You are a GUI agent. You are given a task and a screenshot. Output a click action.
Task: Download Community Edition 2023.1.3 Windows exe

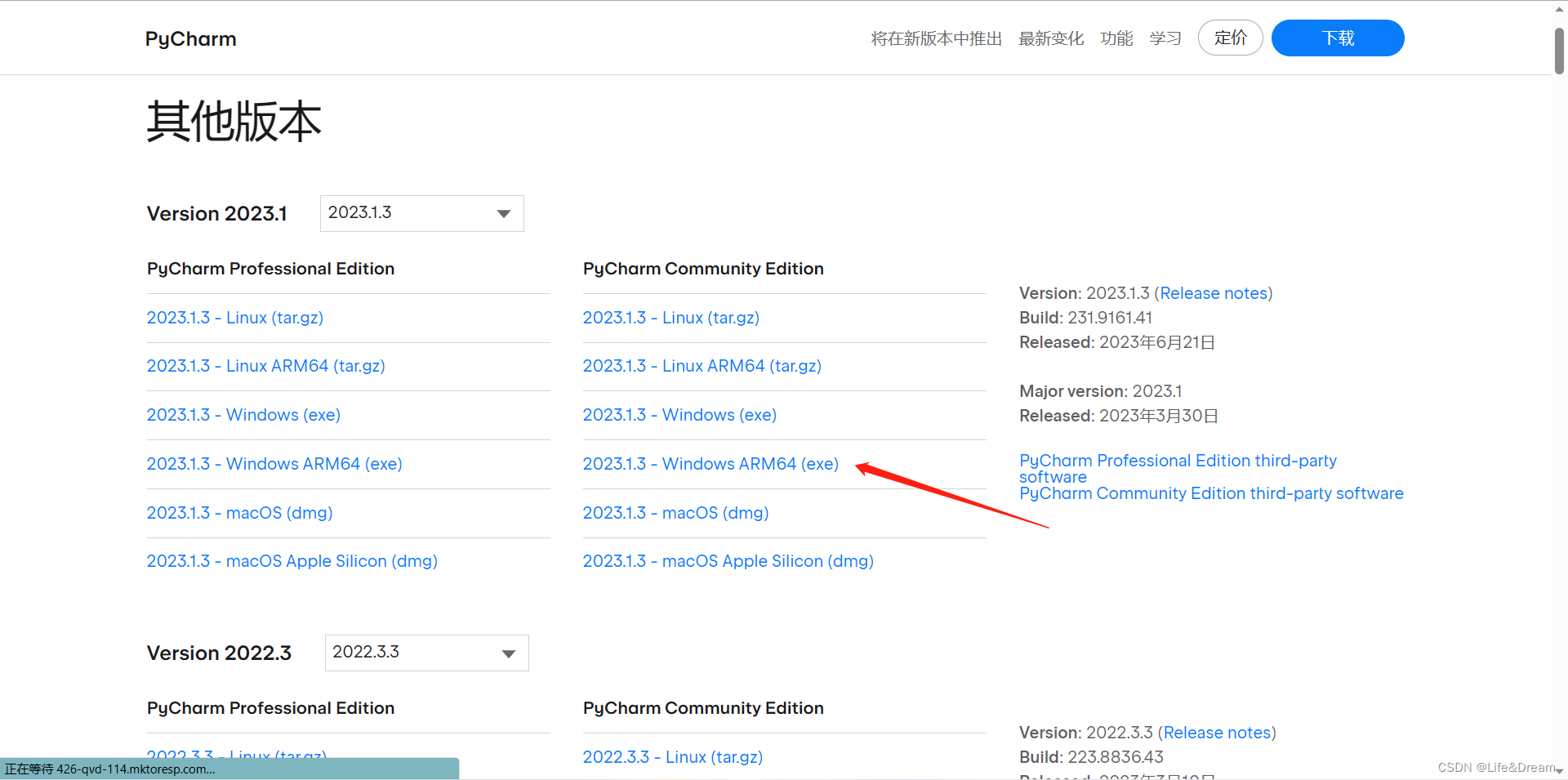(x=679, y=415)
